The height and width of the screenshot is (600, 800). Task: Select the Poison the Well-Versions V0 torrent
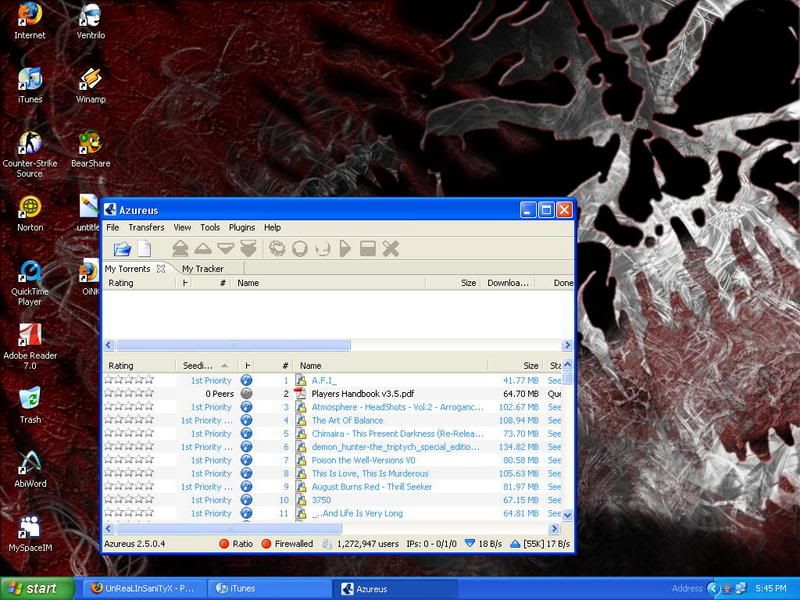333,460
